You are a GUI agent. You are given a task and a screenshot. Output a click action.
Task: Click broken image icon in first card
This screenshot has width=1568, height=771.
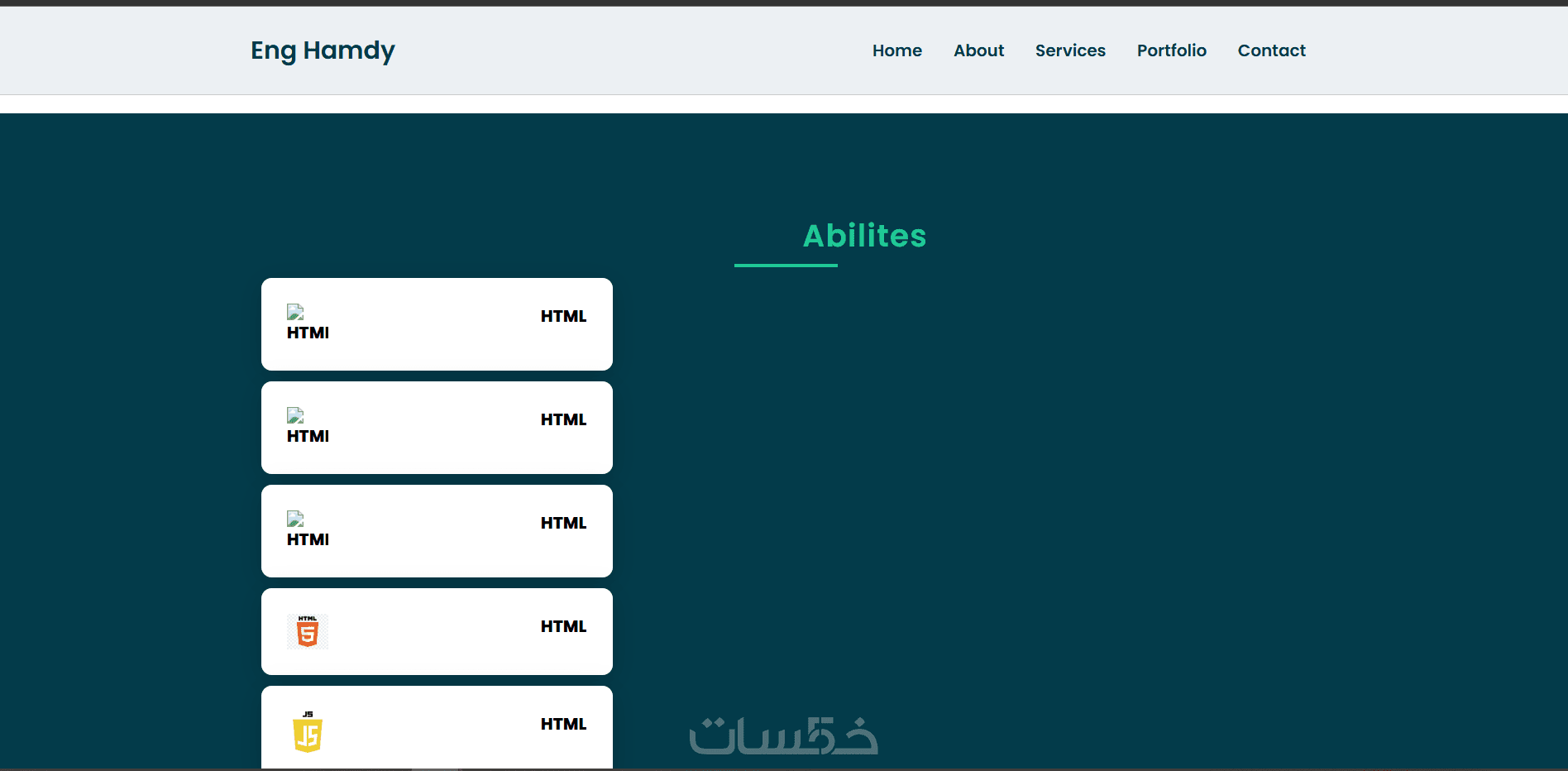coord(295,312)
